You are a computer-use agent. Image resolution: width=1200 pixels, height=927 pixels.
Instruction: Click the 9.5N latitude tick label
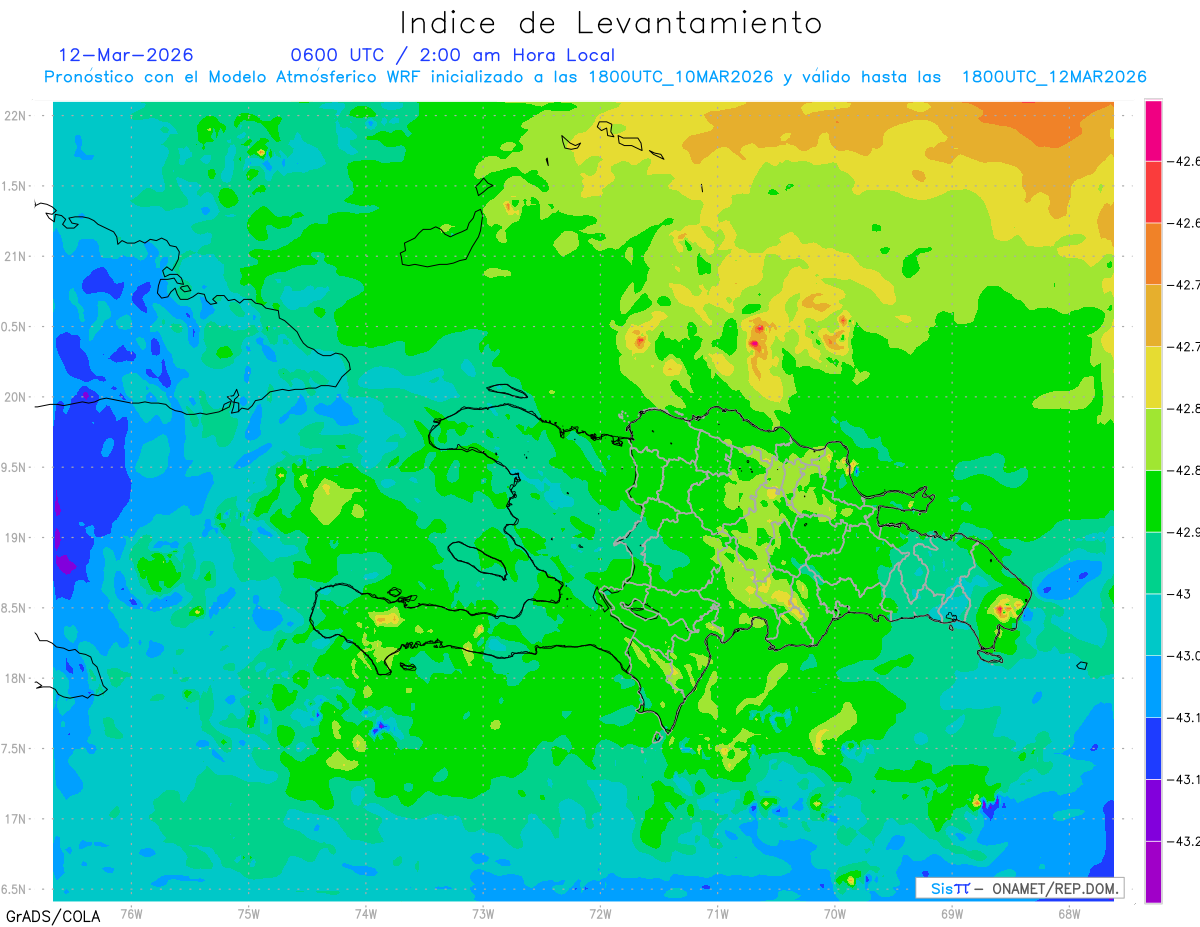click(14, 467)
